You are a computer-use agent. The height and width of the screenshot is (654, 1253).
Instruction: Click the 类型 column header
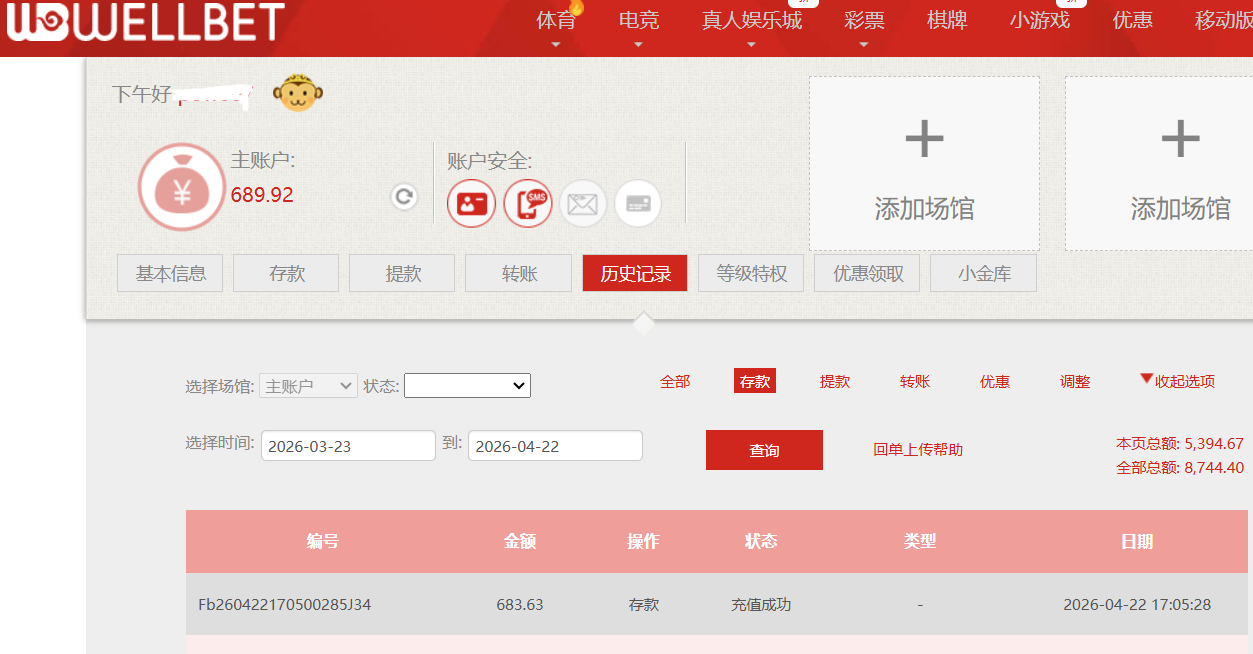[x=920, y=541]
